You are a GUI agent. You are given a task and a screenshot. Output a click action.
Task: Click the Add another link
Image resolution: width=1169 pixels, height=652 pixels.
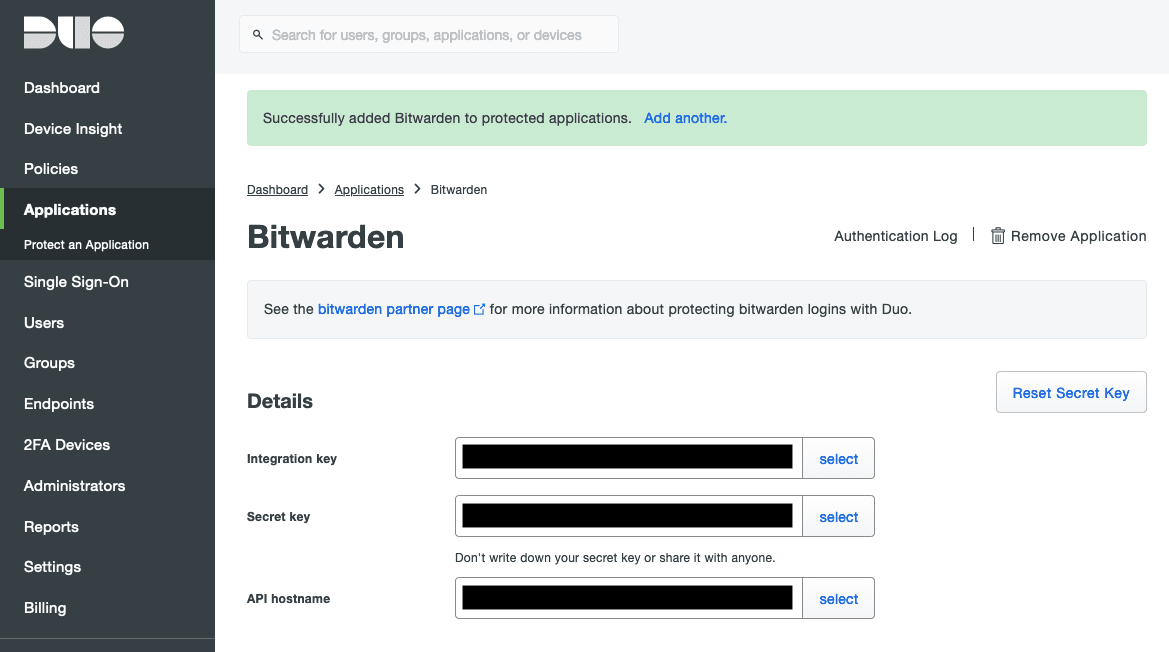coord(685,118)
